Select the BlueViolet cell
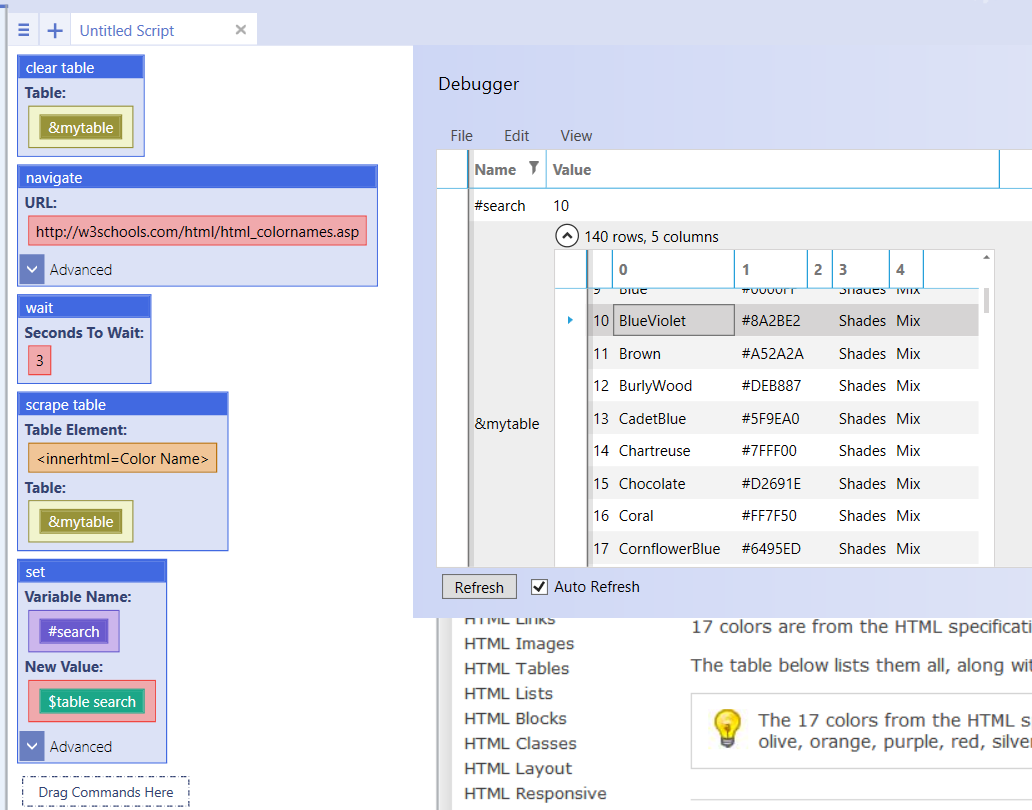This screenshot has height=810, width=1032. (673, 320)
